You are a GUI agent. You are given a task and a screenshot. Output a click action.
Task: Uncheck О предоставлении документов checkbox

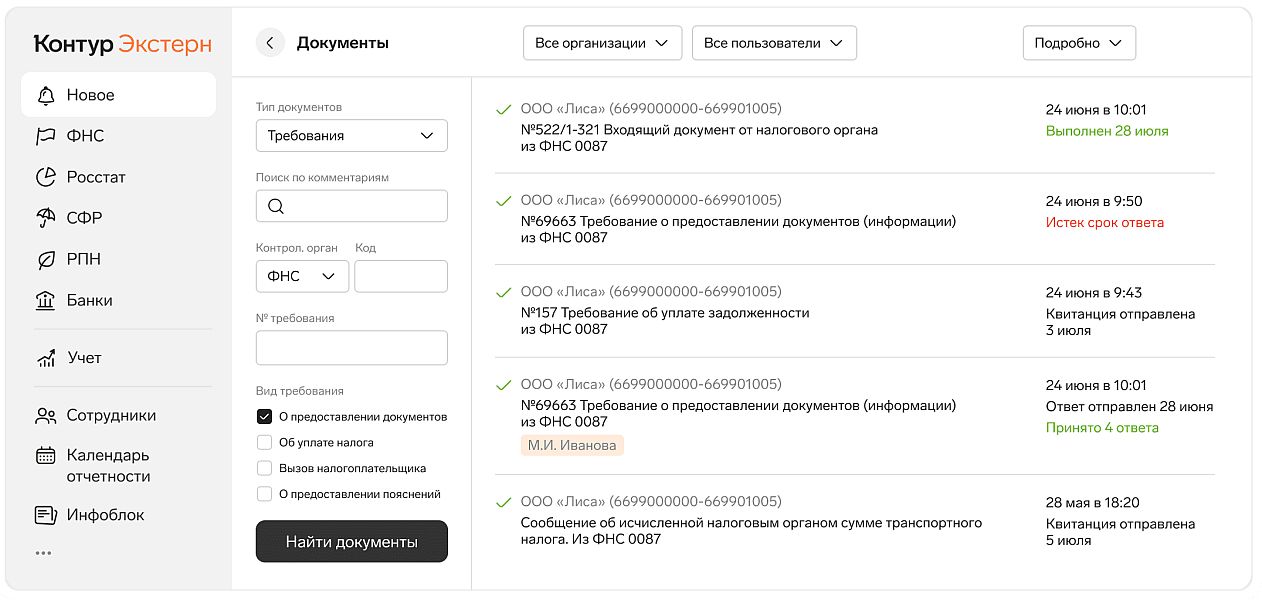[264, 417]
